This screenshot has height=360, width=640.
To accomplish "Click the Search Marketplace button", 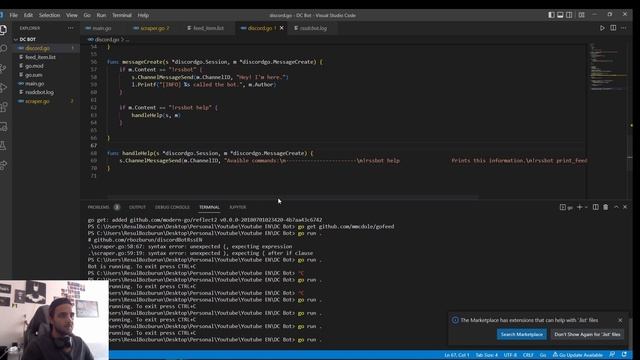I will click(x=522, y=334).
